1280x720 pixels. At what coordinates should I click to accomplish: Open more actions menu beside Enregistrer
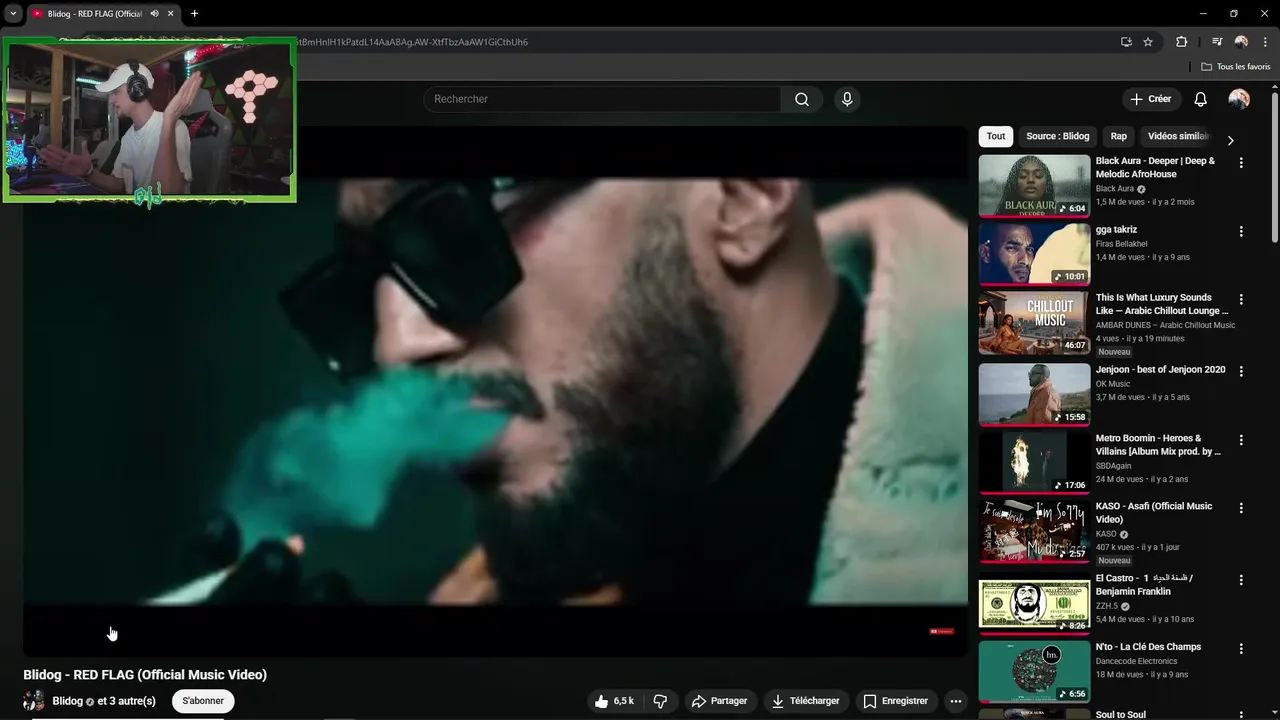pos(956,701)
